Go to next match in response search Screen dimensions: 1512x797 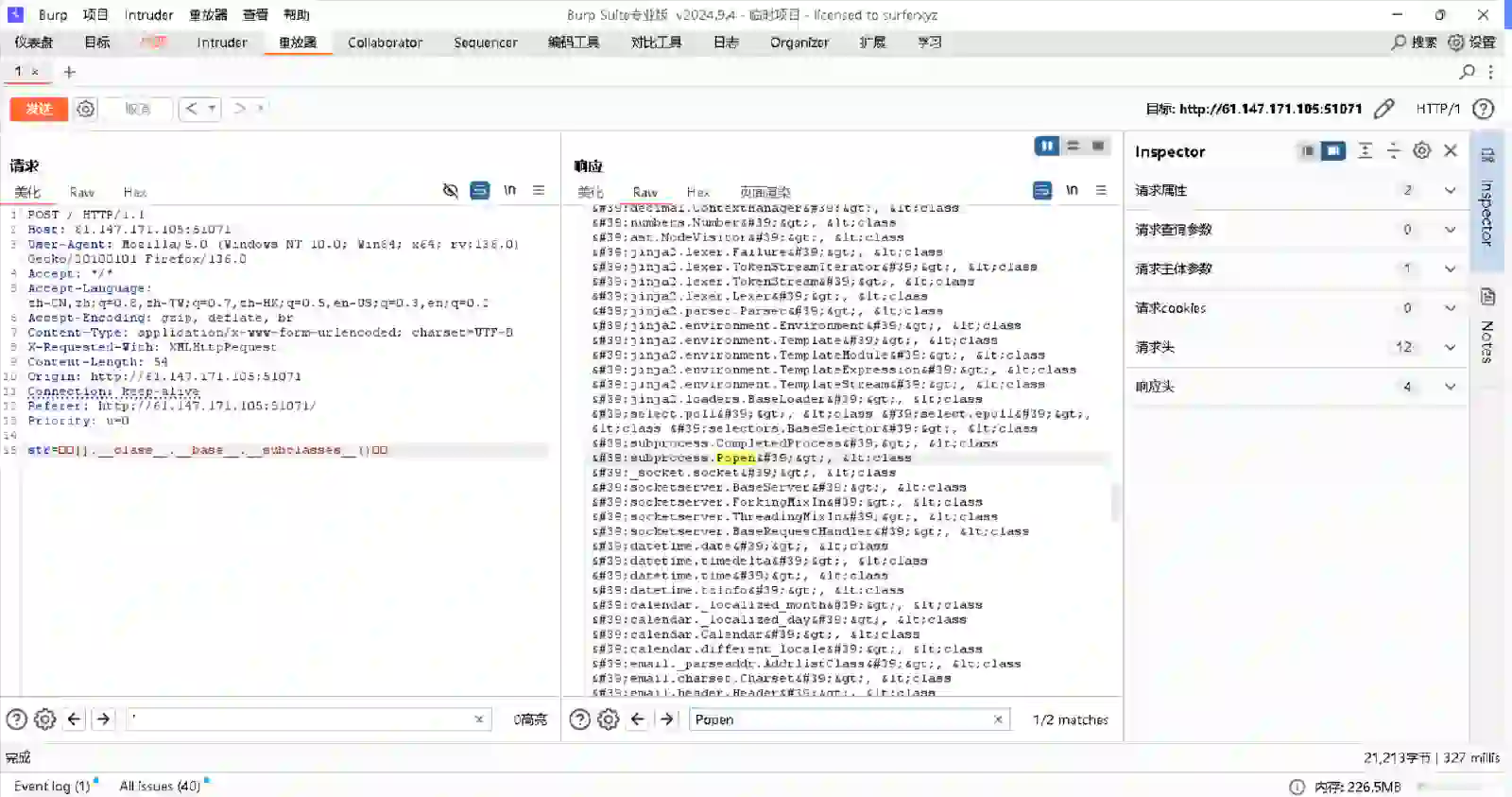click(667, 719)
